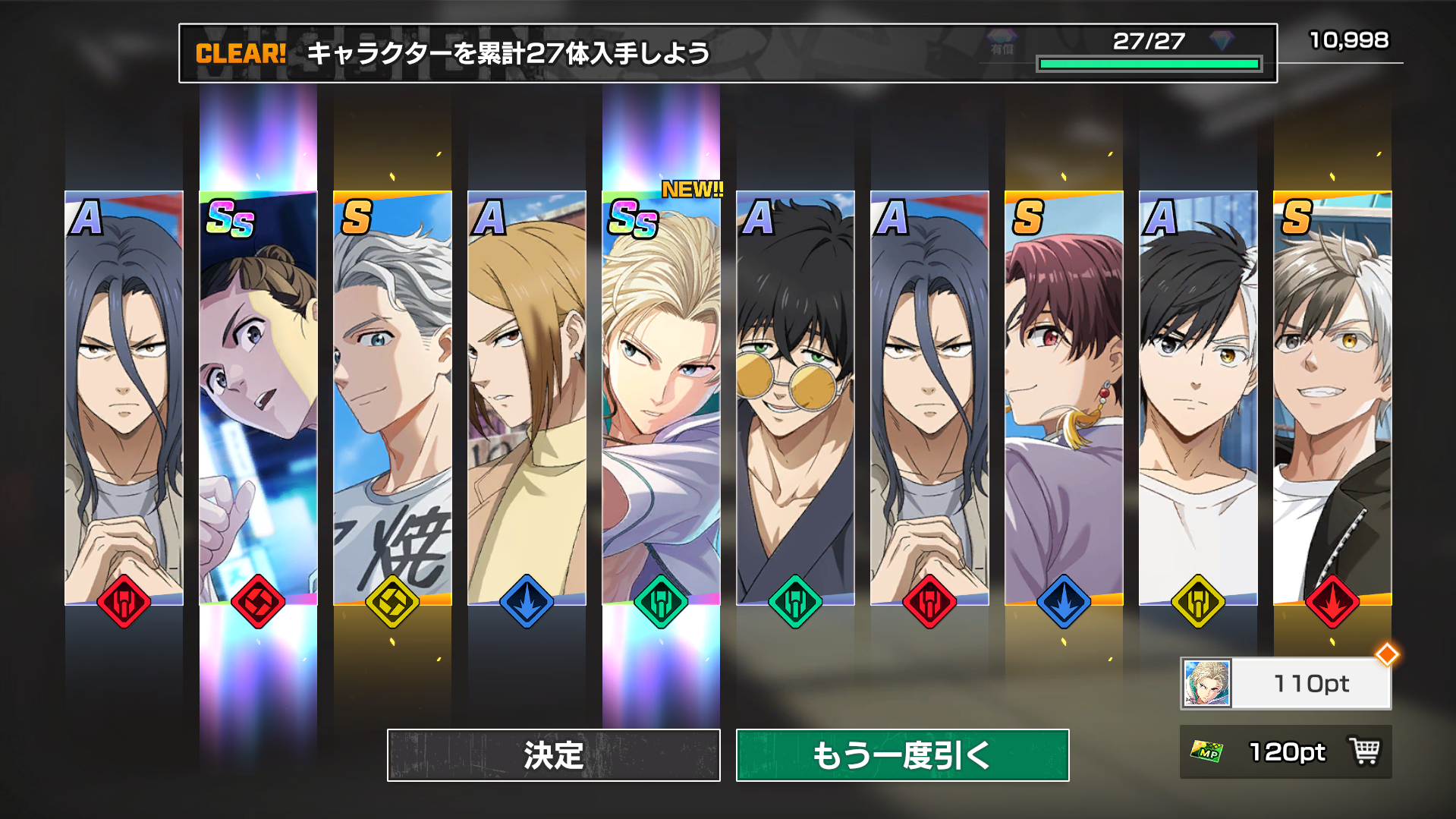Click the green emblem under NEW SS card

pyautogui.click(x=661, y=602)
